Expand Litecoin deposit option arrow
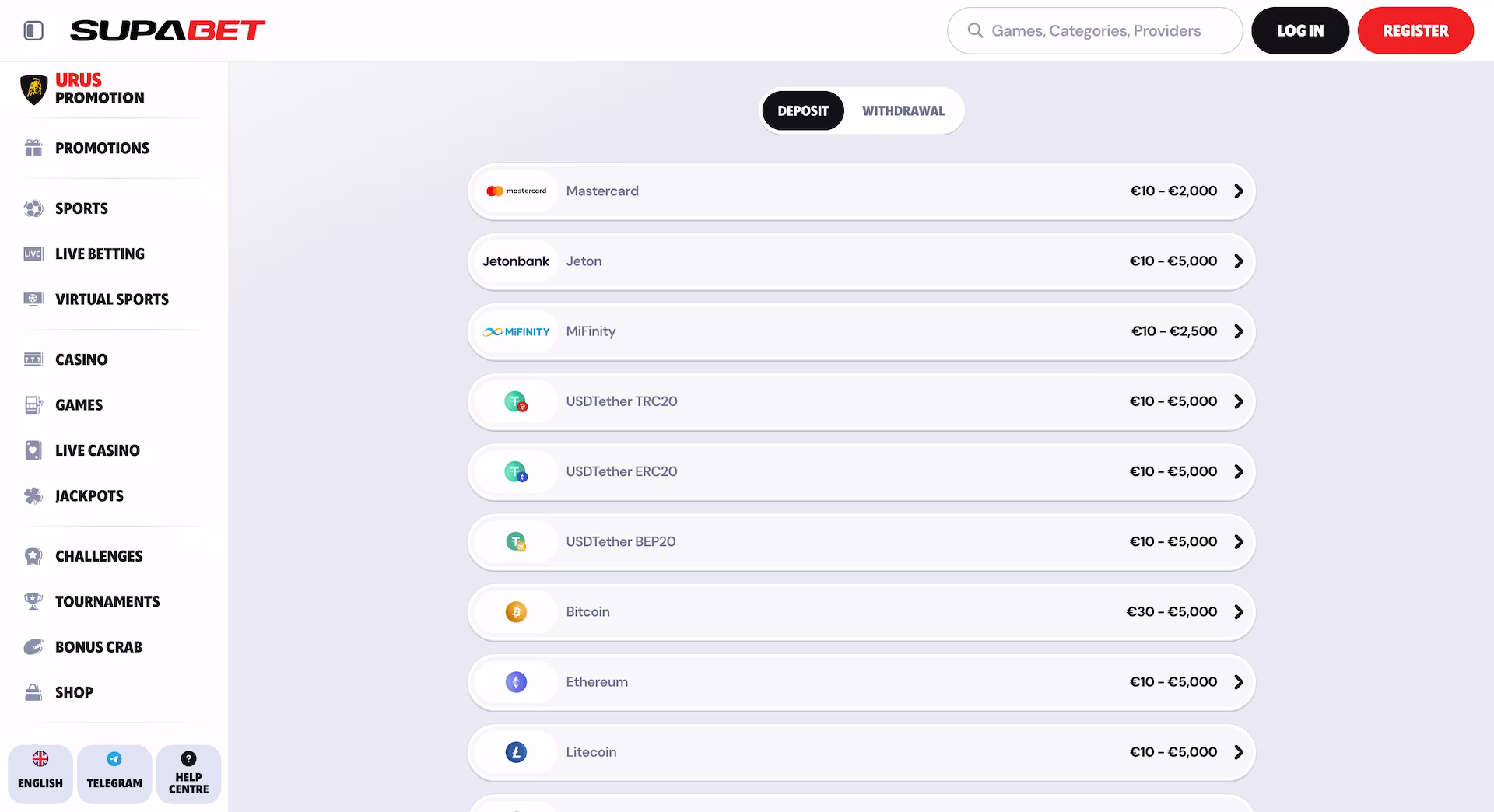Image resolution: width=1494 pixels, height=812 pixels. [1239, 752]
